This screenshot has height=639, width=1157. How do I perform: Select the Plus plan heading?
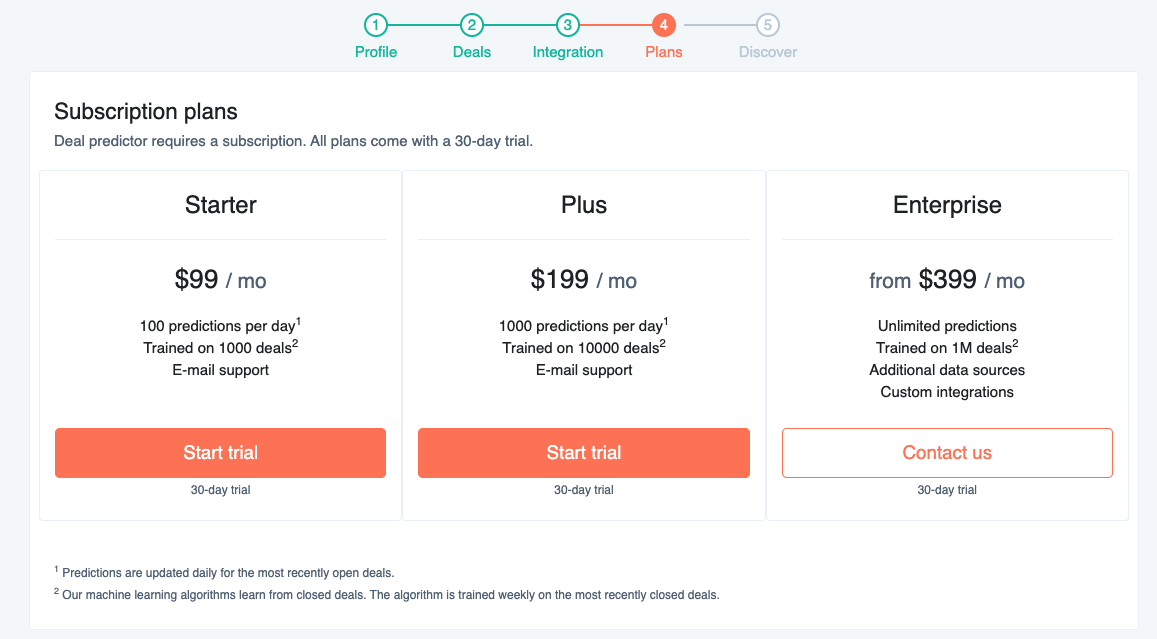pyautogui.click(x=584, y=205)
